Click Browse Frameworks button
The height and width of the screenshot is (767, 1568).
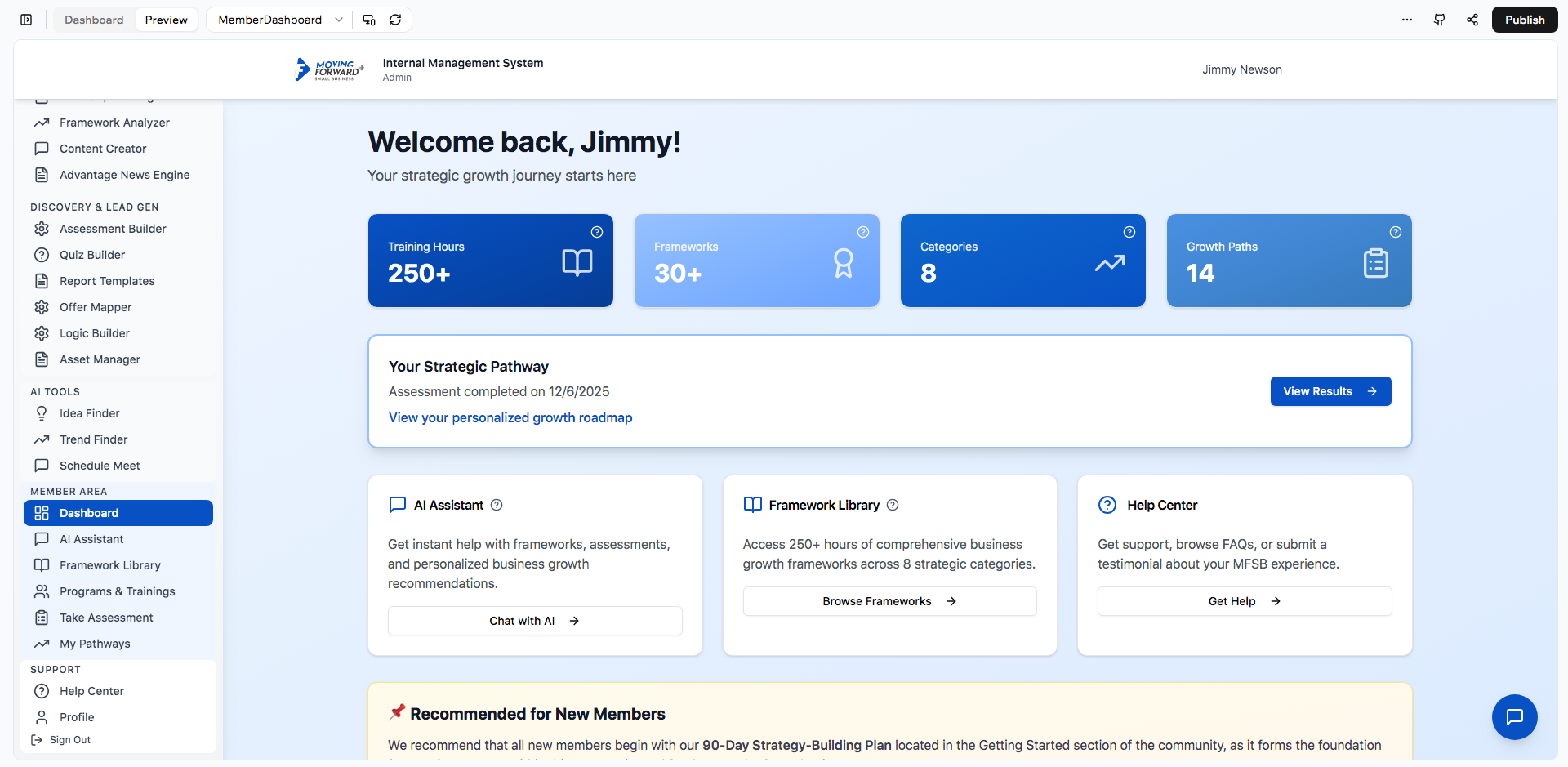click(889, 601)
